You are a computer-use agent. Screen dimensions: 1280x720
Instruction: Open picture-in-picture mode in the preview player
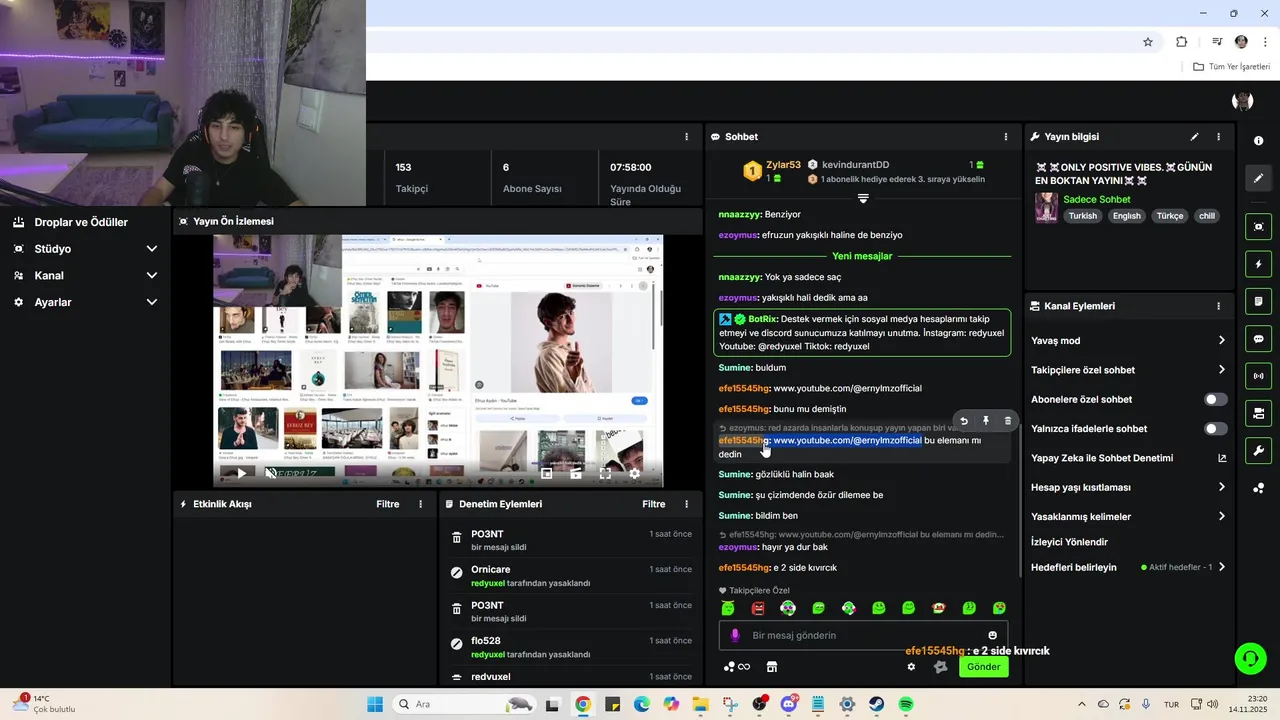coord(547,473)
